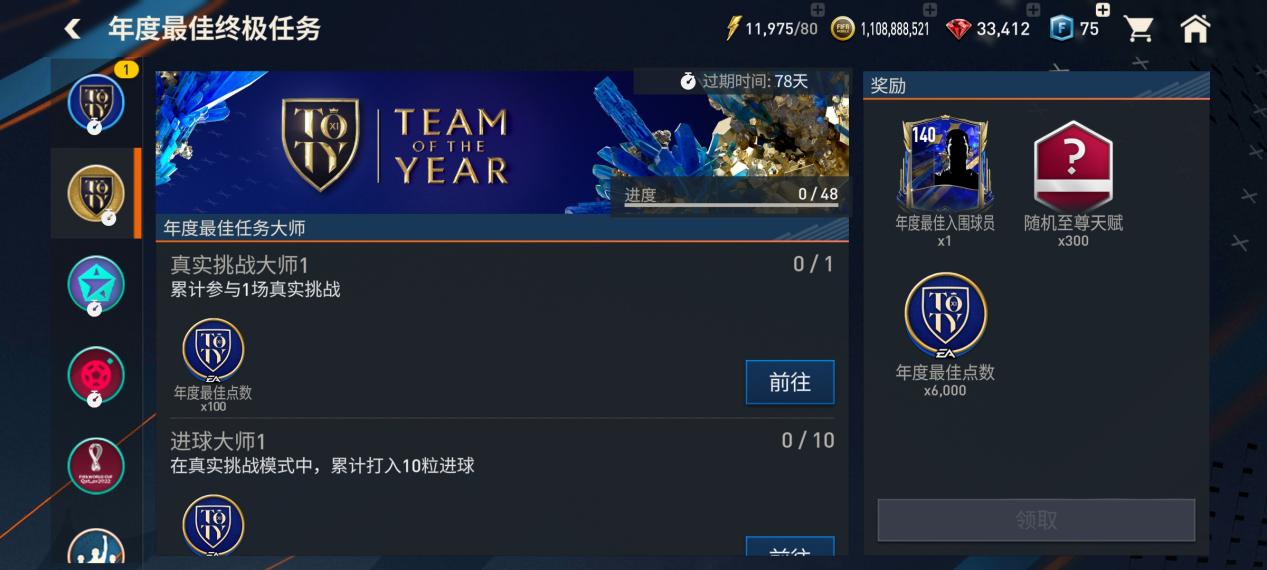
Task: Return to the home screen icon
Action: tap(1196, 29)
